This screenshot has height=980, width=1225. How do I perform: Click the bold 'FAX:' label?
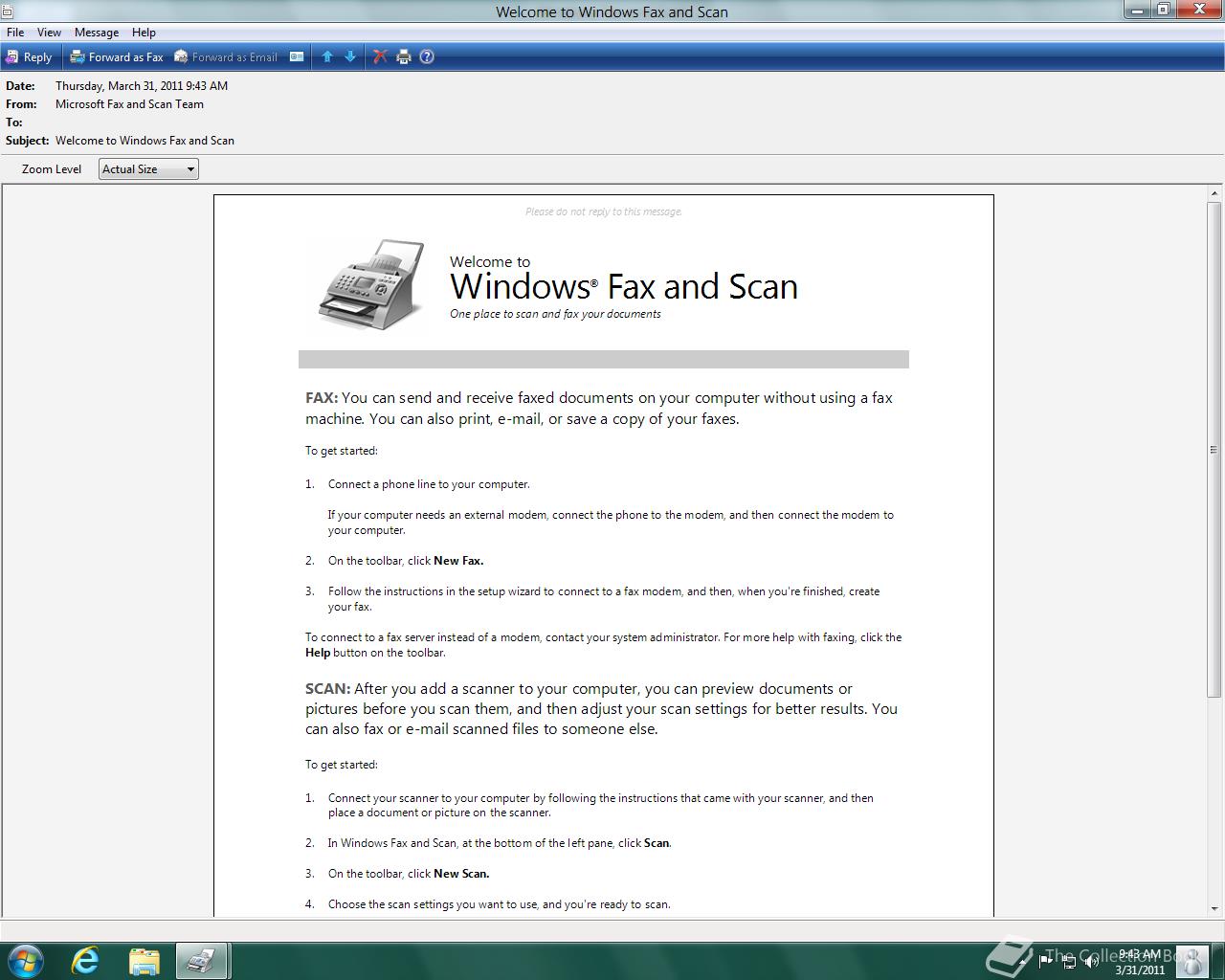click(x=322, y=398)
